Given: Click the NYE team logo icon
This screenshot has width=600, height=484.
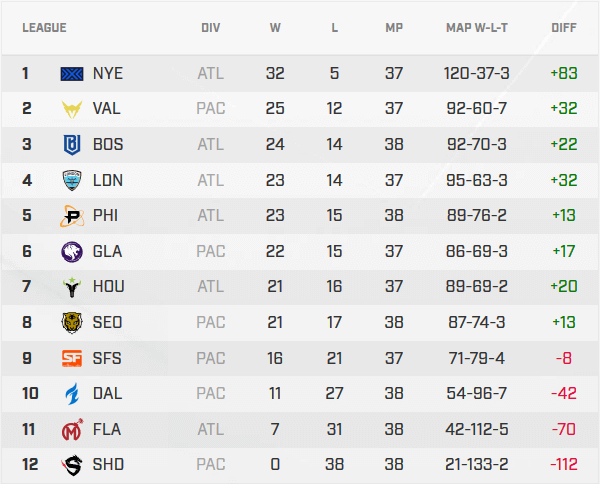Looking at the screenshot, I should (73, 73).
